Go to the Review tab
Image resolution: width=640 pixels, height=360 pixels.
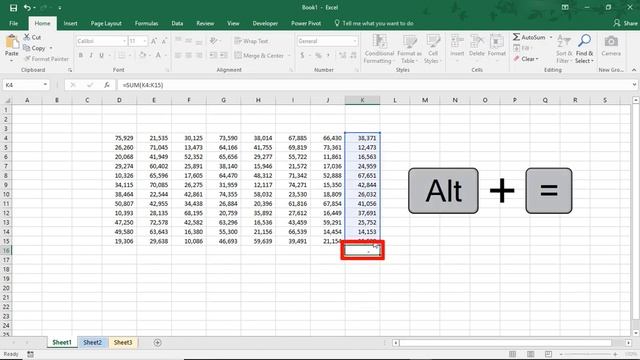(205, 23)
